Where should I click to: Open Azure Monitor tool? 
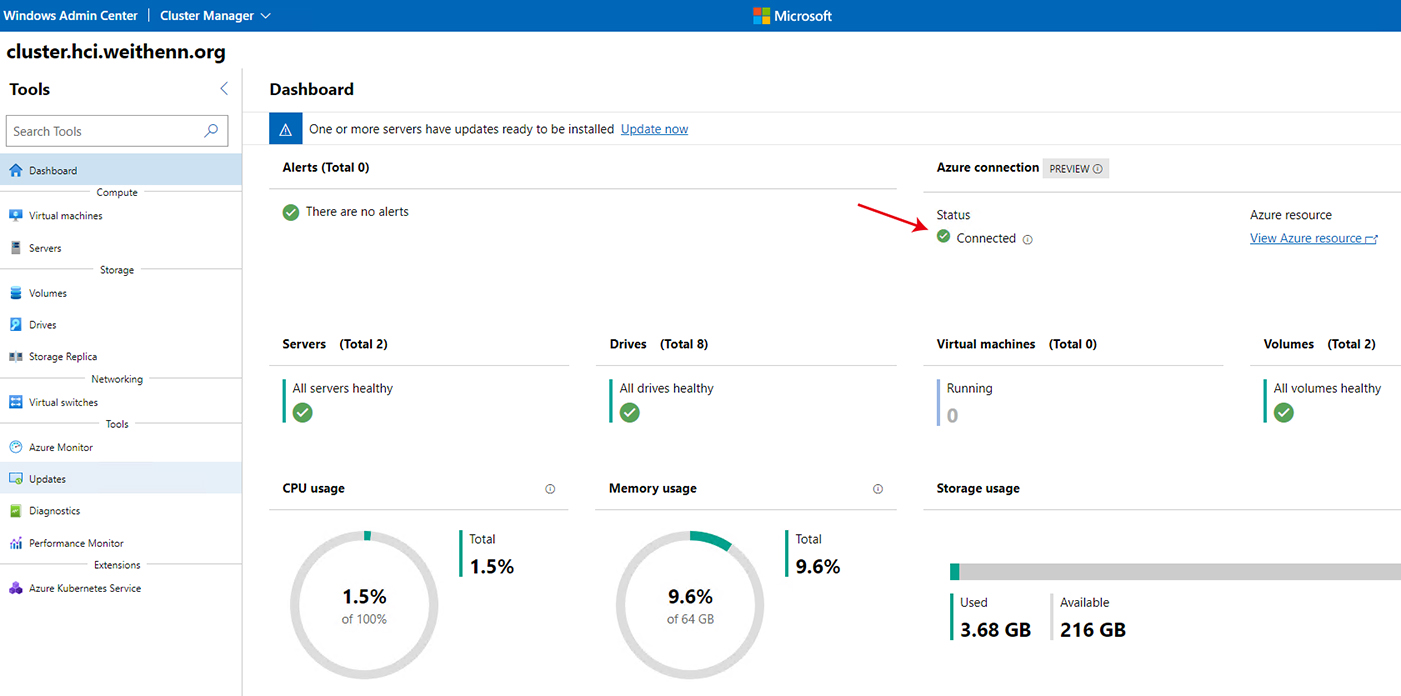pos(121,447)
